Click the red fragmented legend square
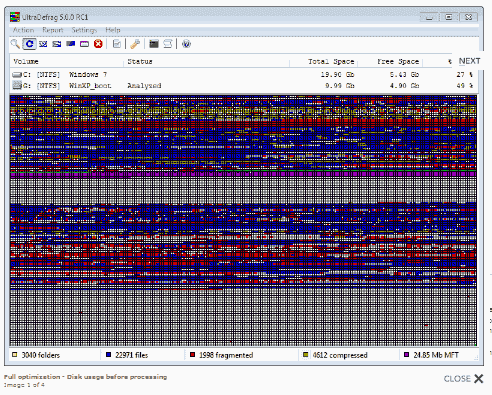 [192, 355]
